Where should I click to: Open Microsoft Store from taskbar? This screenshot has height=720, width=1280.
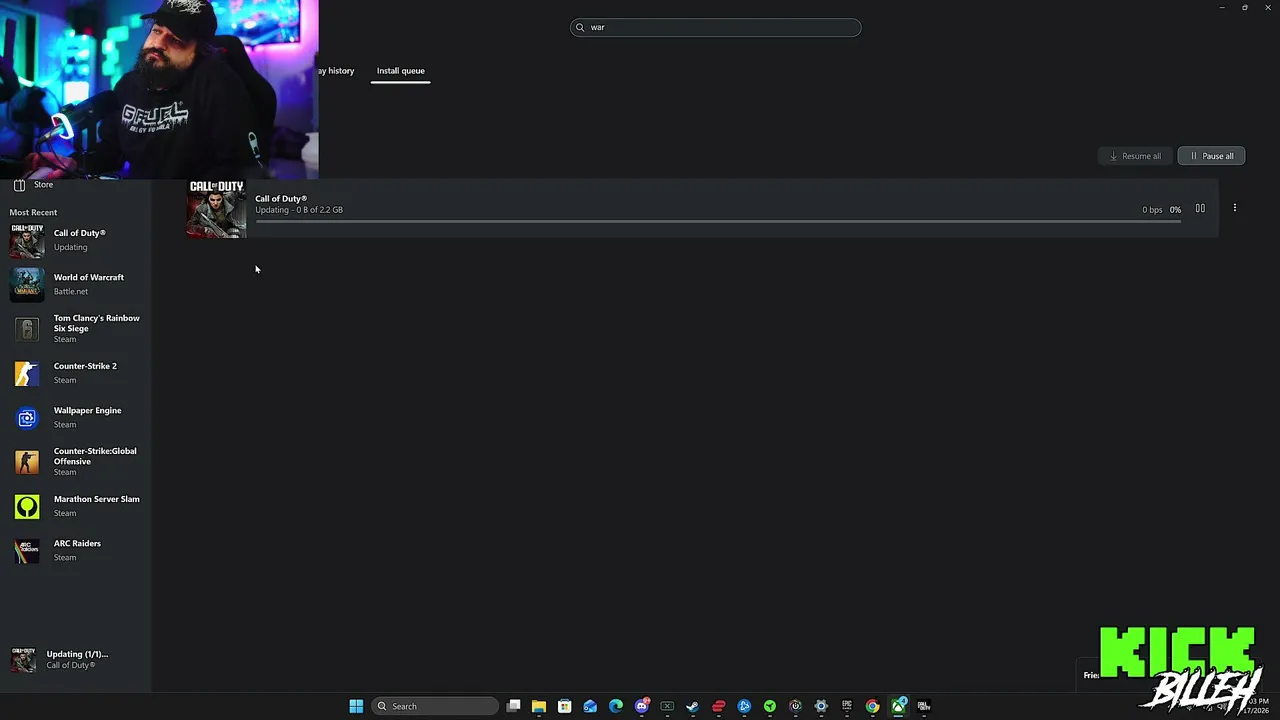point(565,706)
